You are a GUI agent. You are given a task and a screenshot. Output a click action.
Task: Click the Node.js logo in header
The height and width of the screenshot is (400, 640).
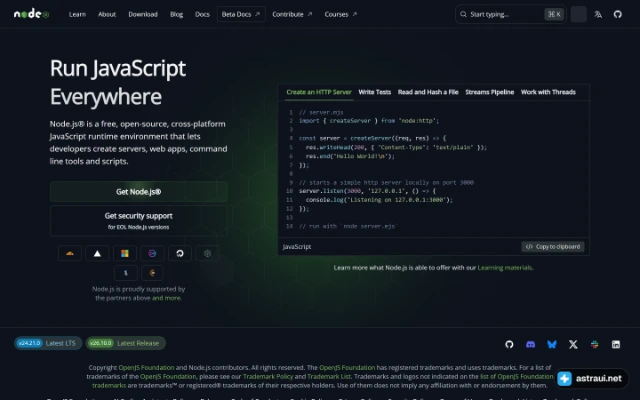[31, 14]
